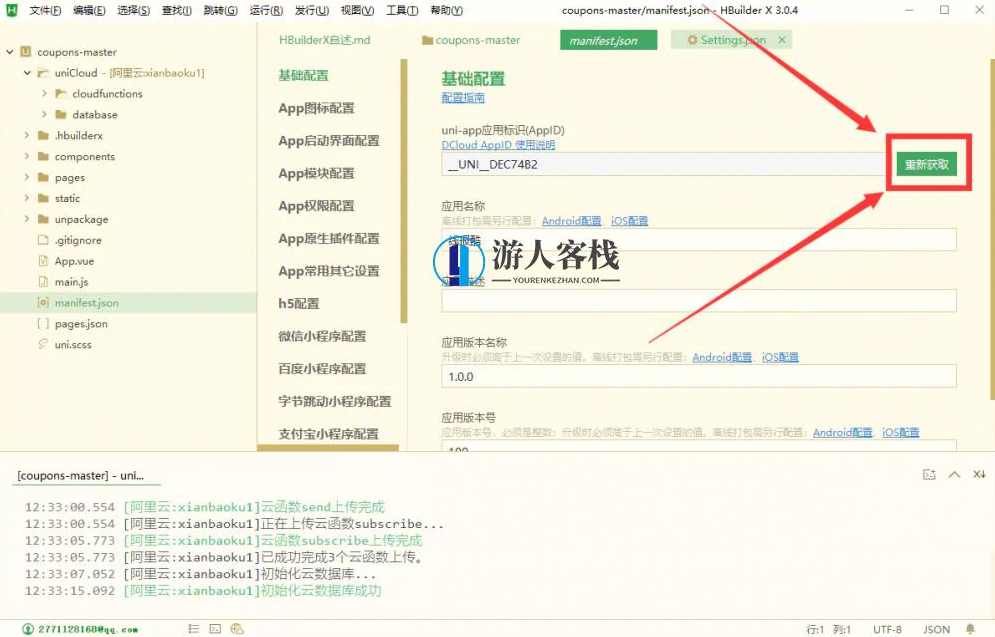Select 微信小程序配置 in the config sidebar

tap(322, 337)
